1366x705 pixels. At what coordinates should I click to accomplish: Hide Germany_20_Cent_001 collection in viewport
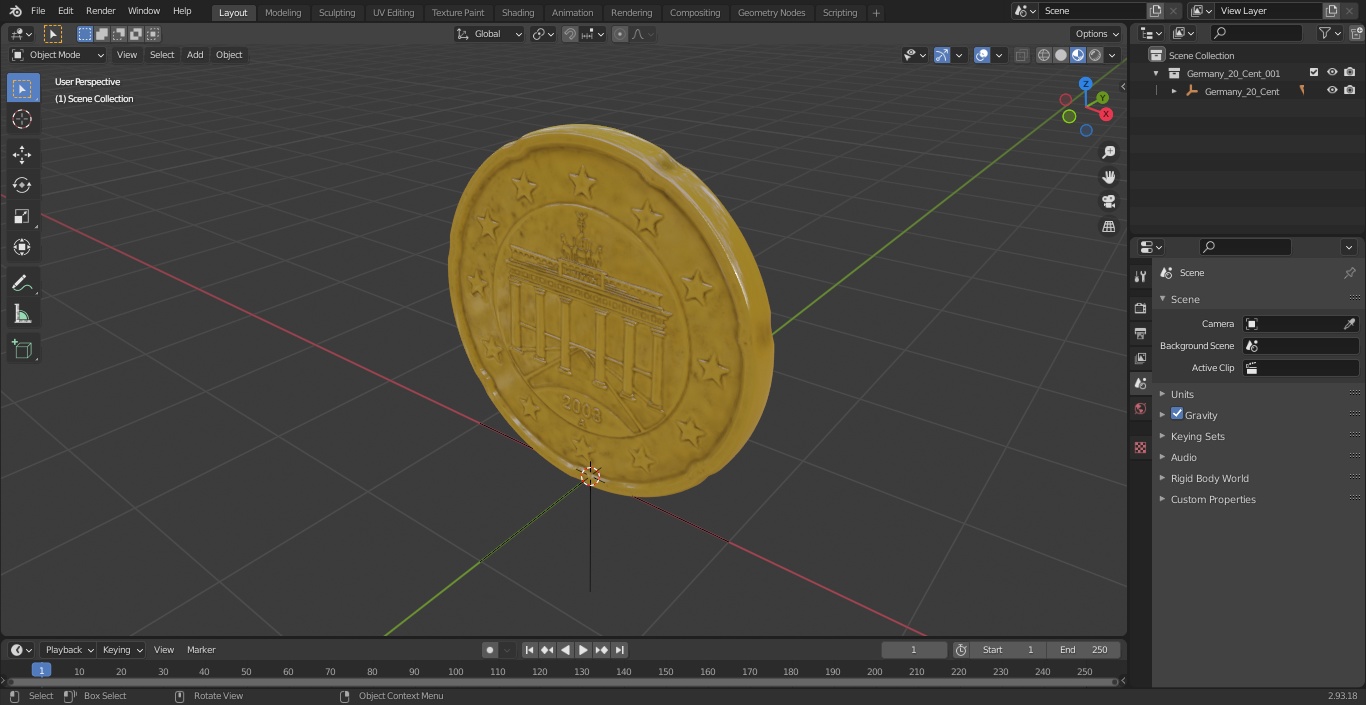[x=1332, y=73]
